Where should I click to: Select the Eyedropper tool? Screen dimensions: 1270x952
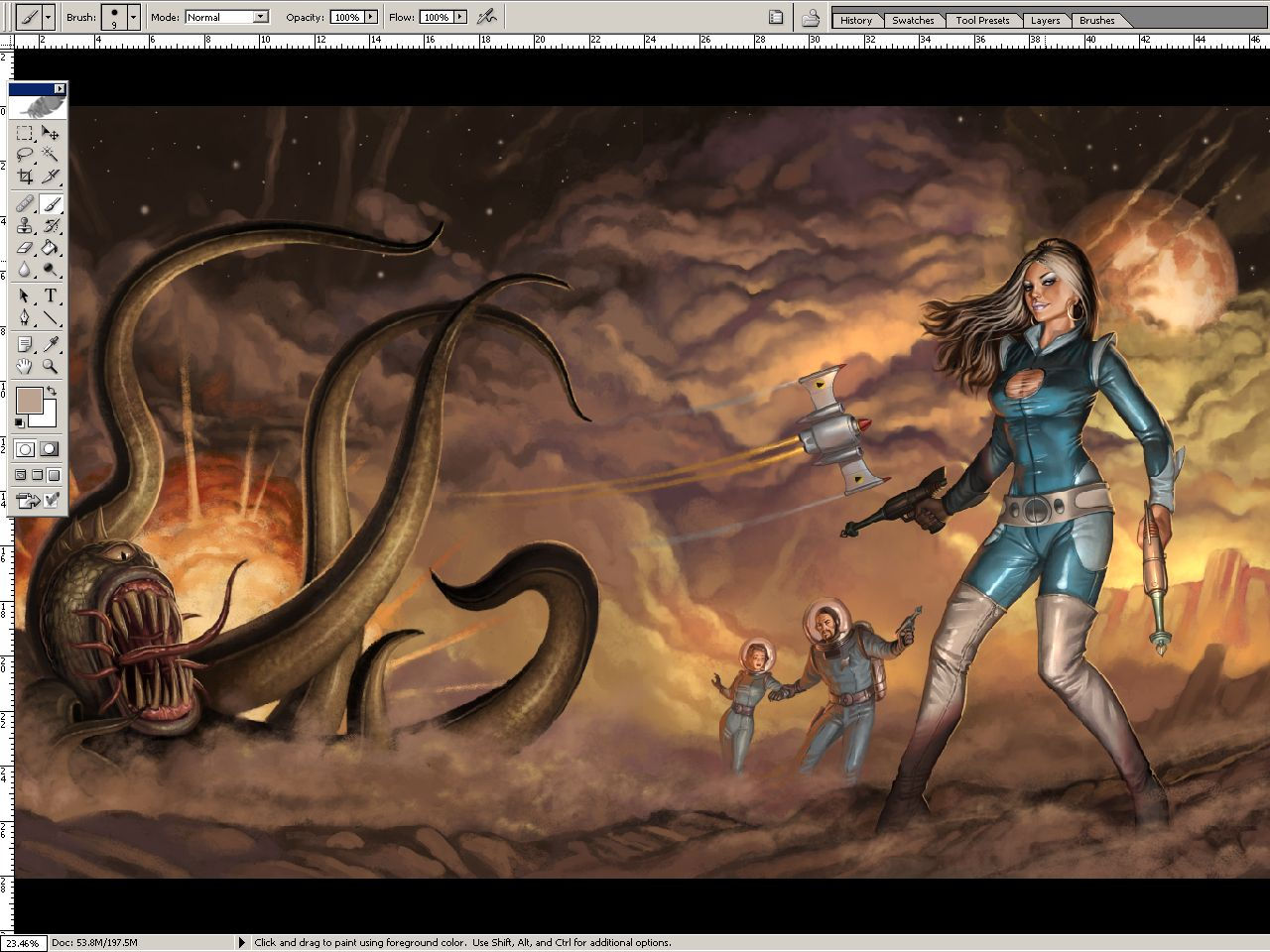pyautogui.click(x=51, y=344)
